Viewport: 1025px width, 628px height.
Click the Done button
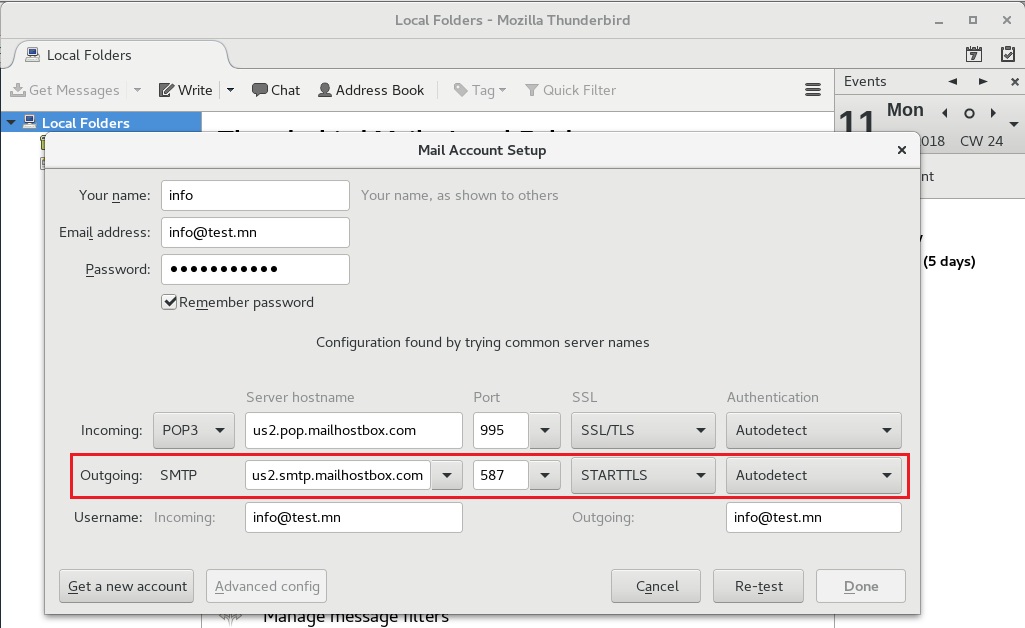coord(861,586)
